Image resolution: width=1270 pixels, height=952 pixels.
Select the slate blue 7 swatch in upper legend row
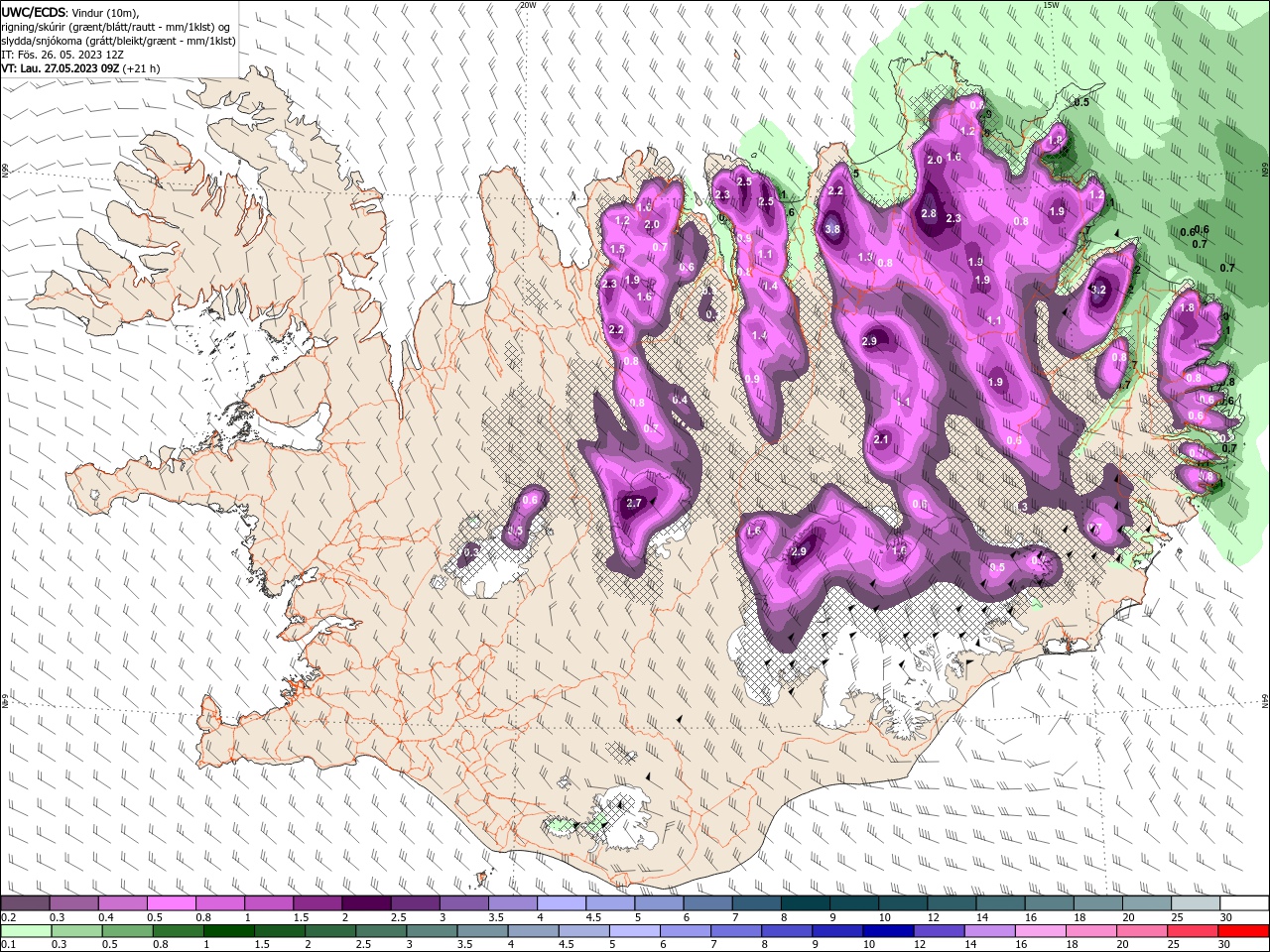[757, 902]
